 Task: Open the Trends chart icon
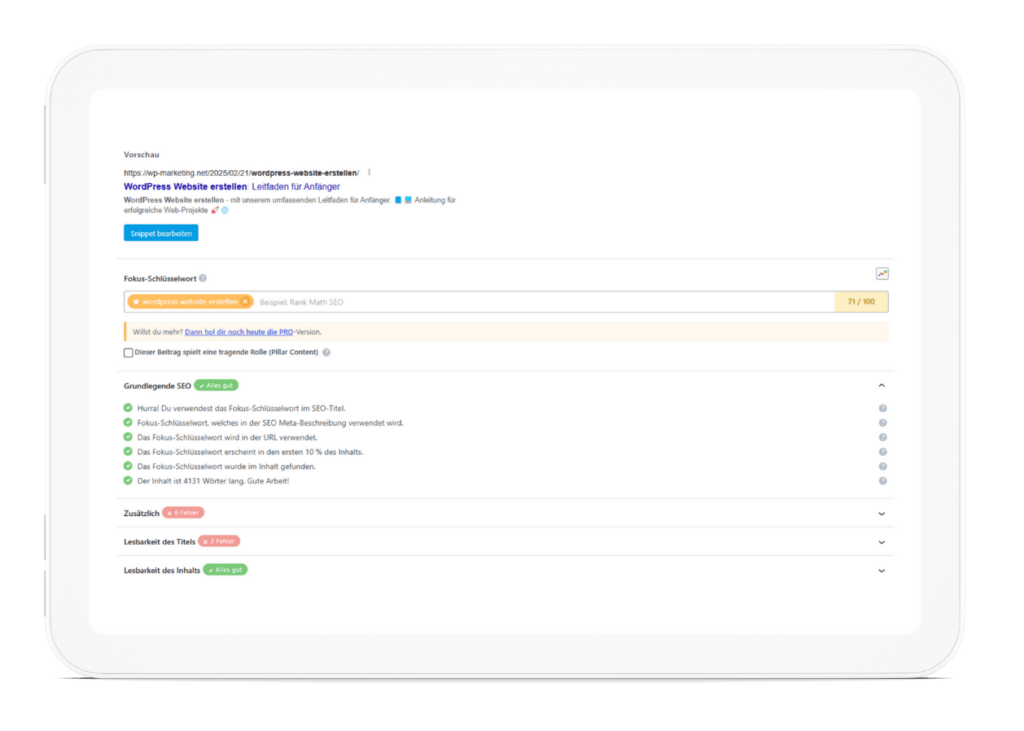click(882, 274)
